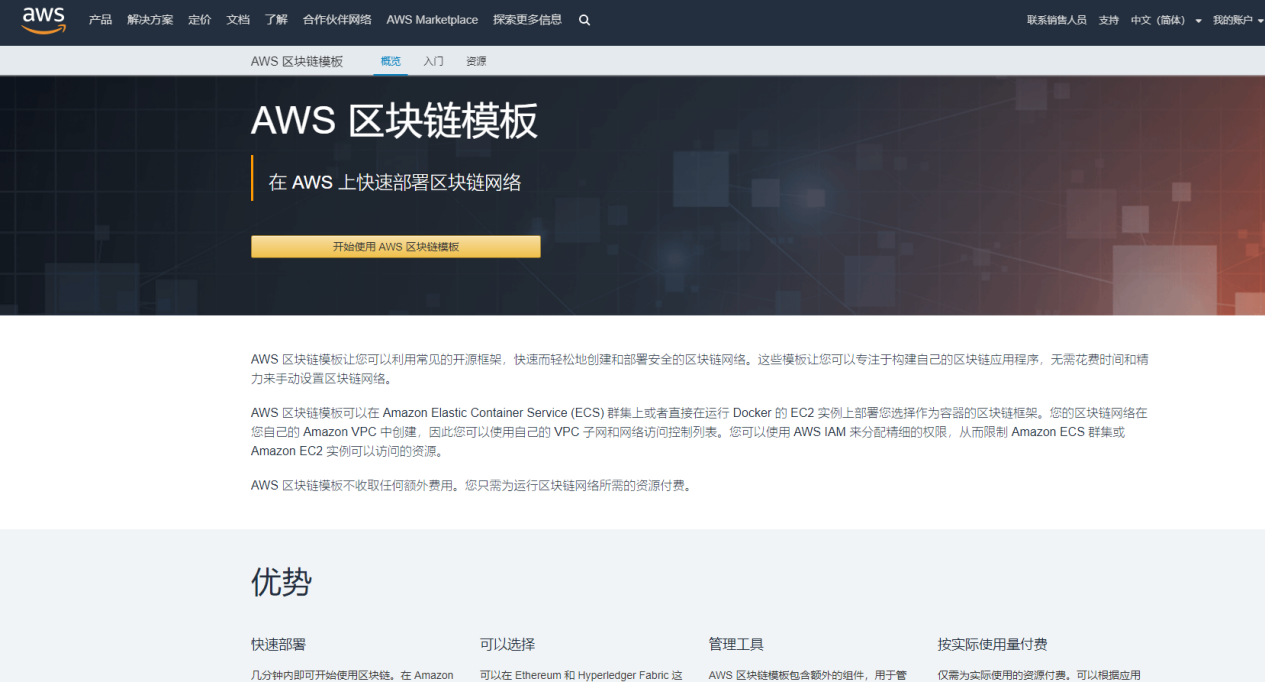This screenshot has height=682, width=1265.
Task: Click the AWS logo
Action: coord(44,20)
